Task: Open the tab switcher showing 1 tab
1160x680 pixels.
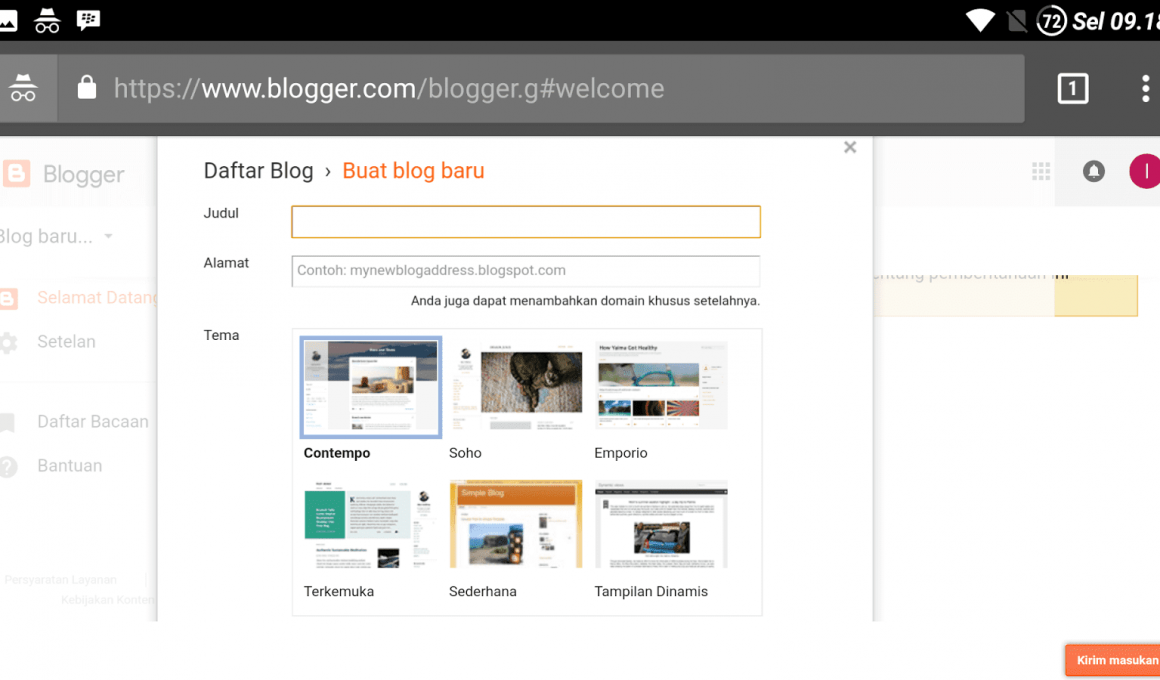Action: 1073,89
